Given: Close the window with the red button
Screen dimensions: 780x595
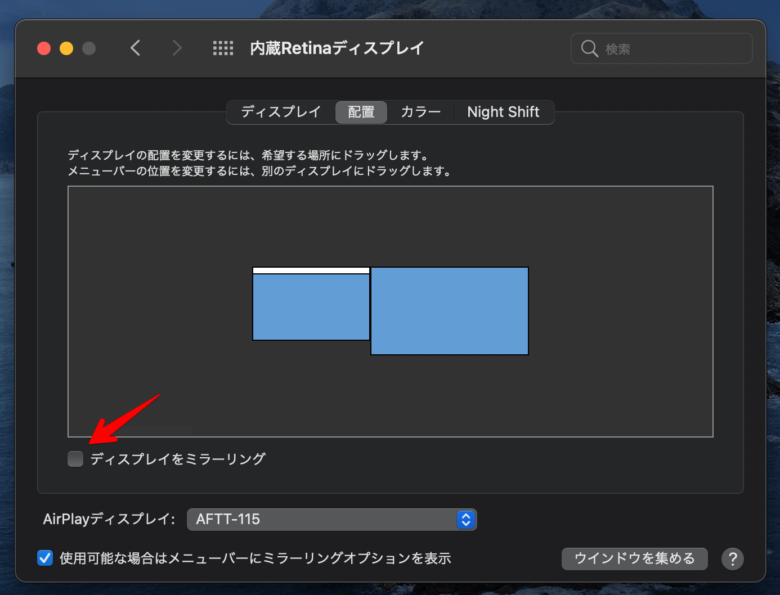Looking at the screenshot, I should [x=44, y=48].
